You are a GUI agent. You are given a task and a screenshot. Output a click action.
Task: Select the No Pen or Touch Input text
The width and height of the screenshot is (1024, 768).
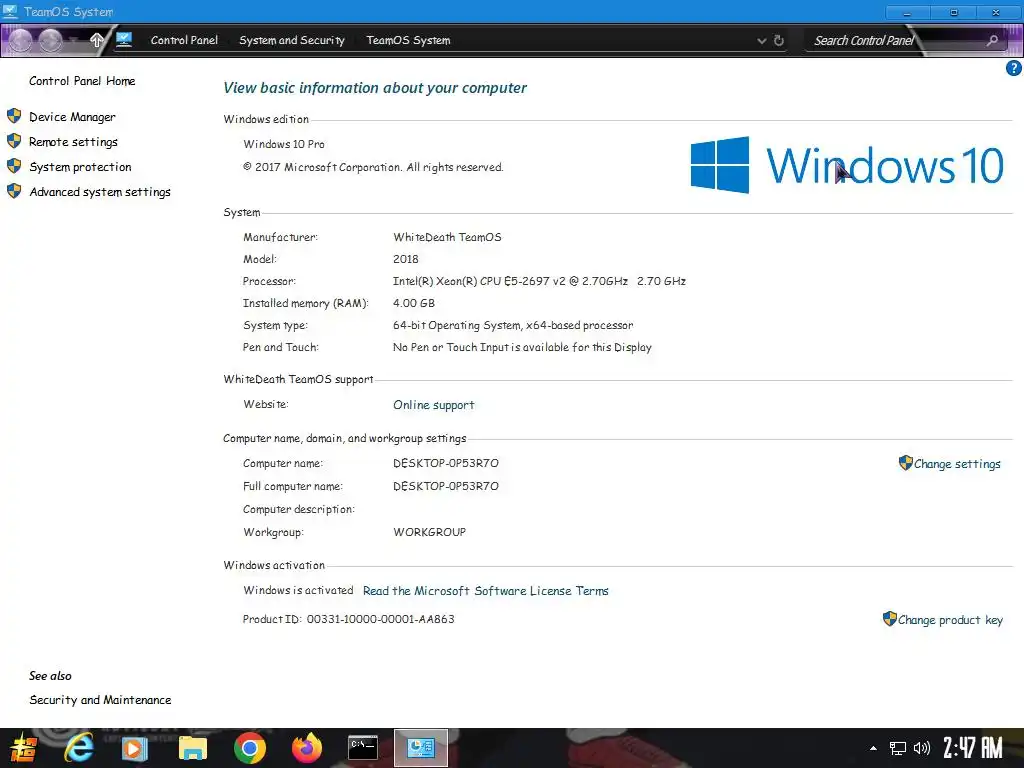tap(522, 347)
